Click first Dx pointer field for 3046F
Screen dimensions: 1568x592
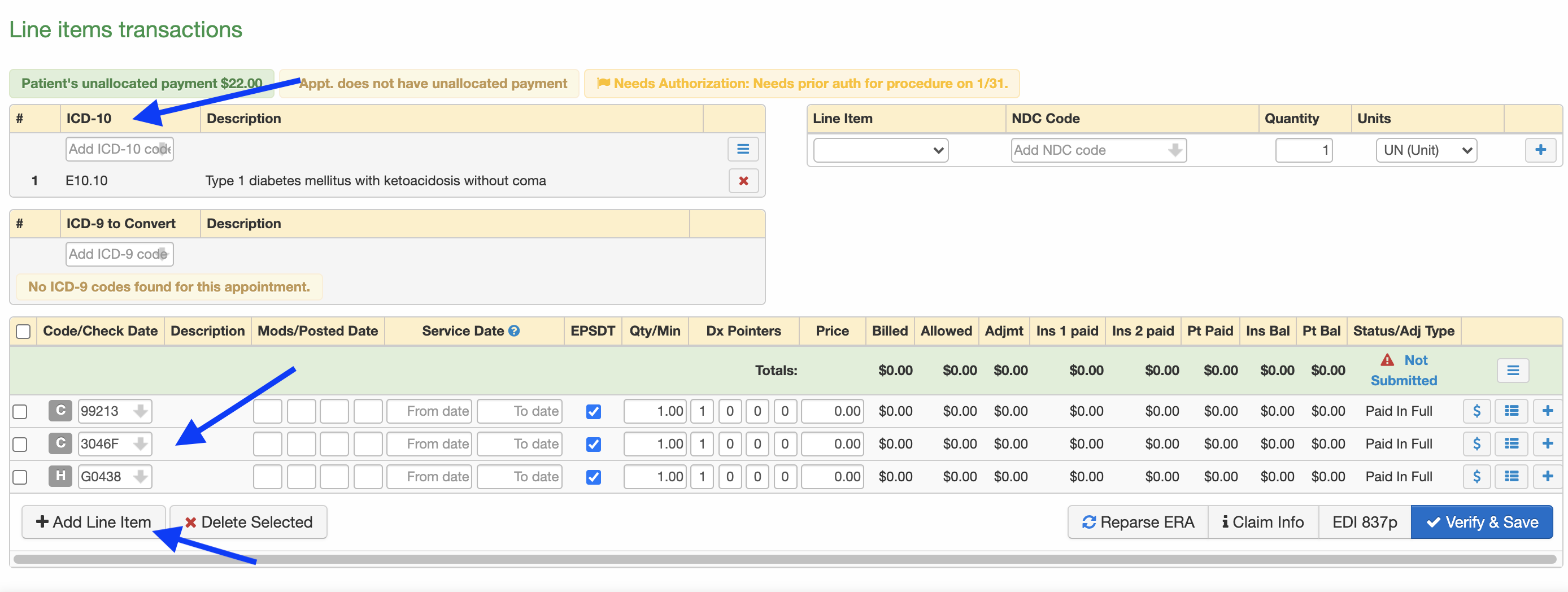702,444
